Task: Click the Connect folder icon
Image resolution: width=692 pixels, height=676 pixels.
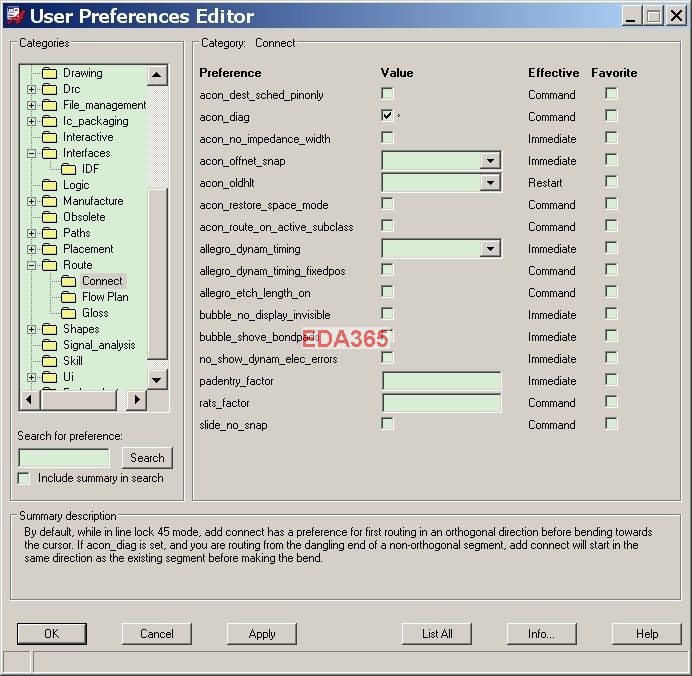Action: point(68,281)
